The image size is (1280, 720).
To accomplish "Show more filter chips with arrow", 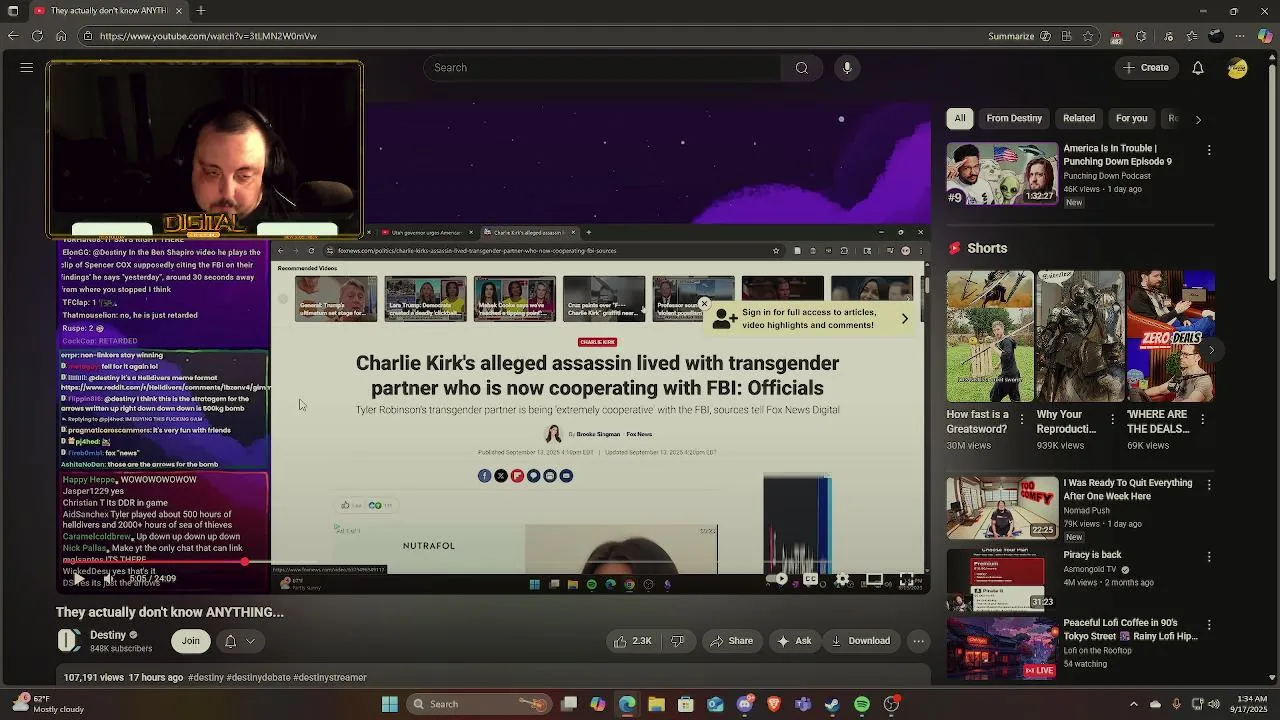I will pyautogui.click(x=1198, y=119).
